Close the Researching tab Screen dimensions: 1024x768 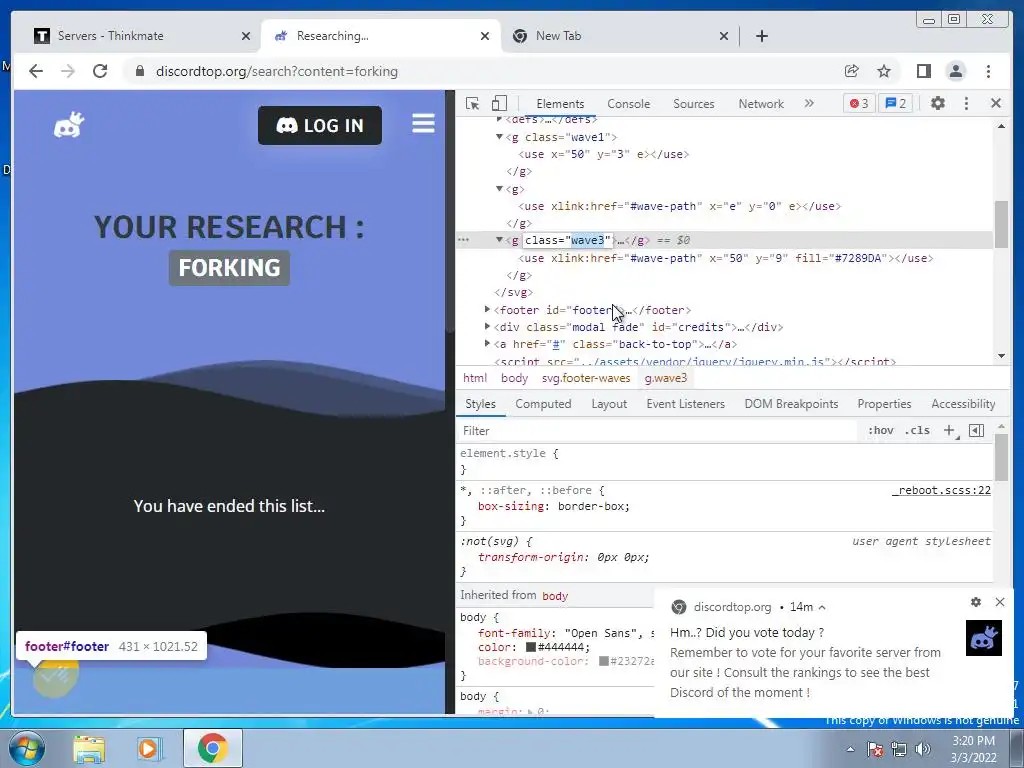click(485, 36)
